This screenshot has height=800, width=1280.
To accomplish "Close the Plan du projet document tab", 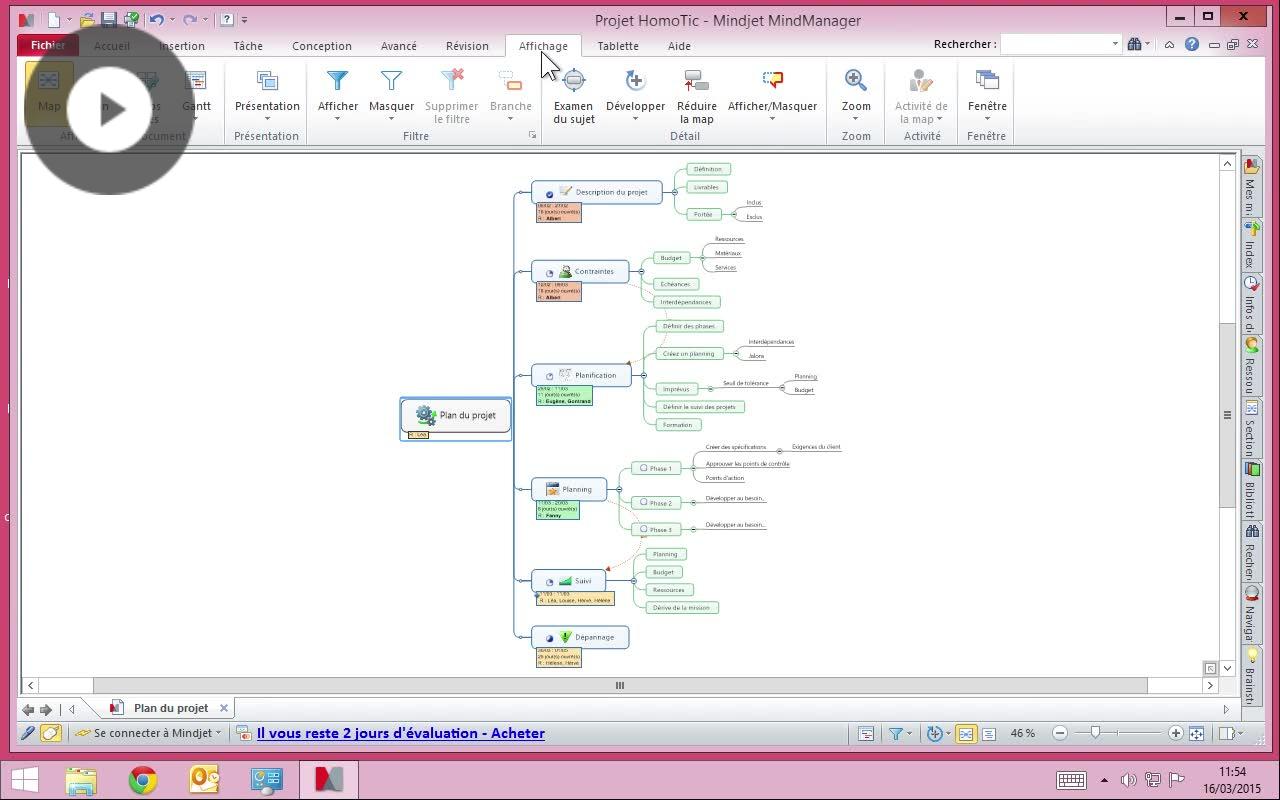I will point(224,708).
